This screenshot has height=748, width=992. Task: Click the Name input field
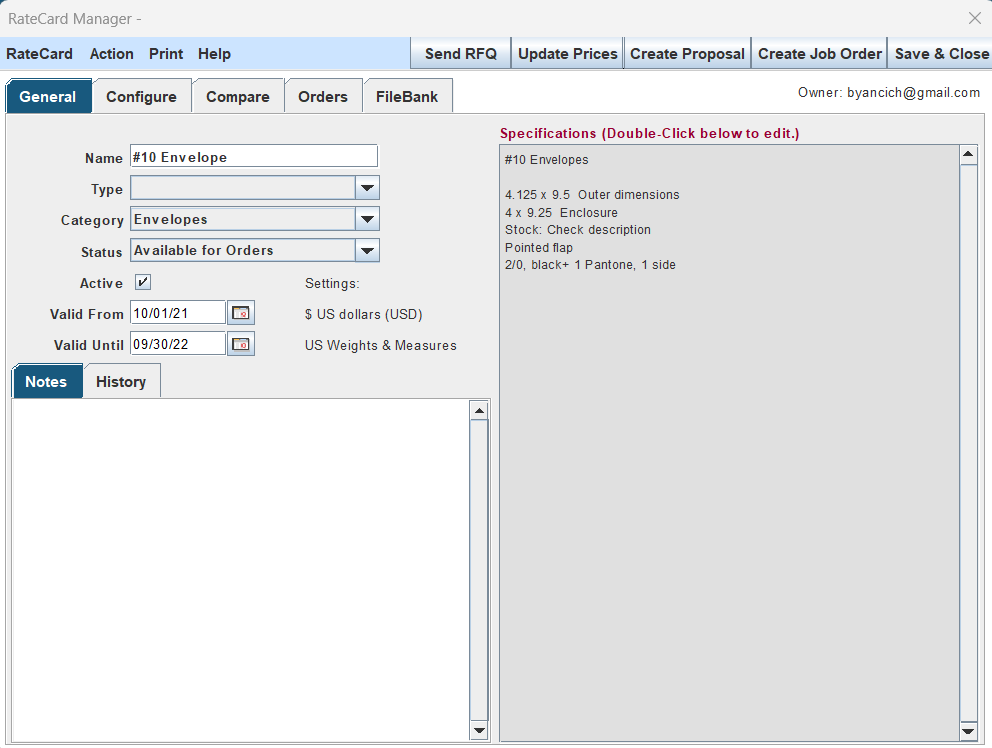(254, 157)
